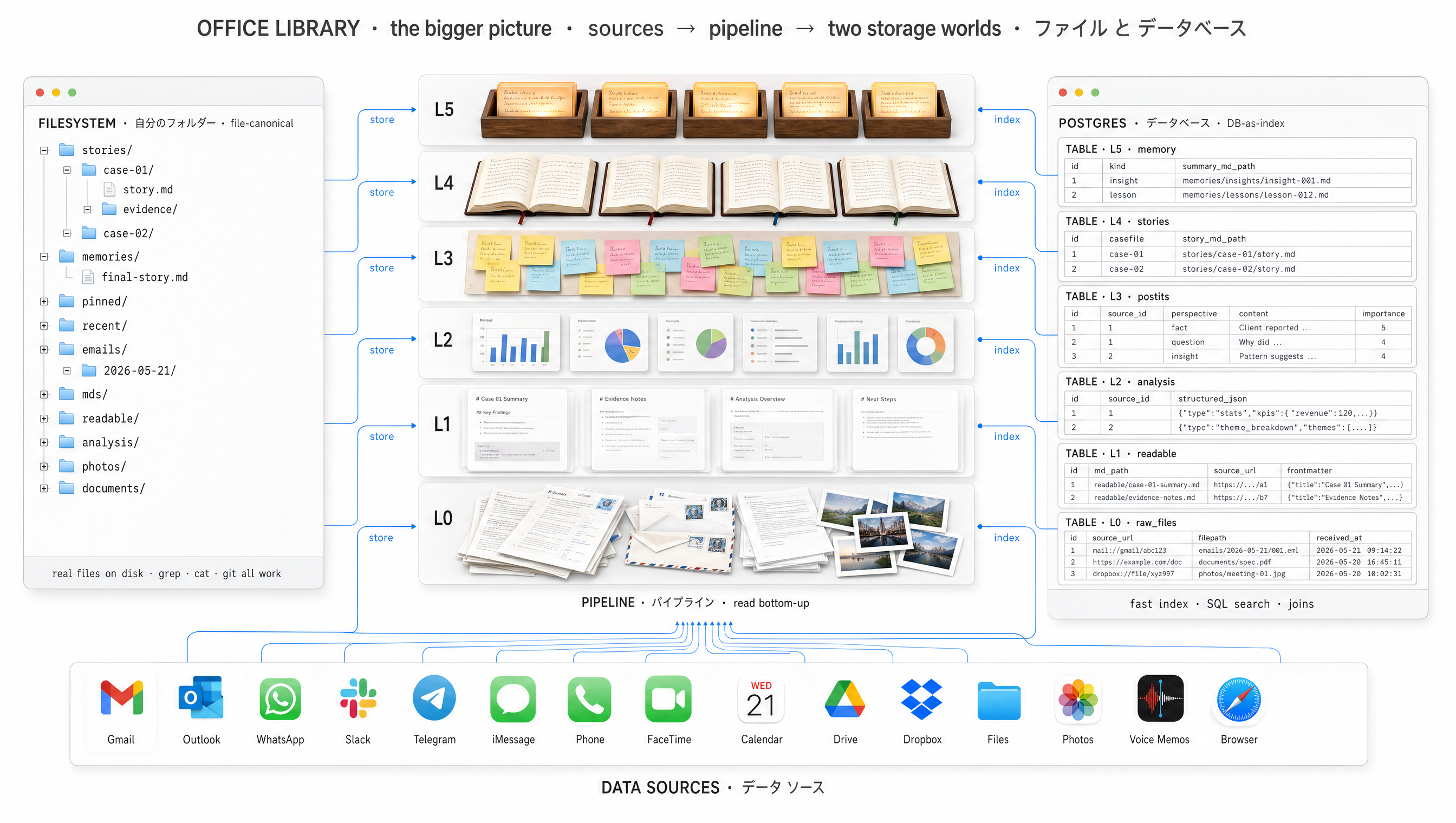
Task: Click the pinned/ folder icon
Action: (x=67, y=301)
